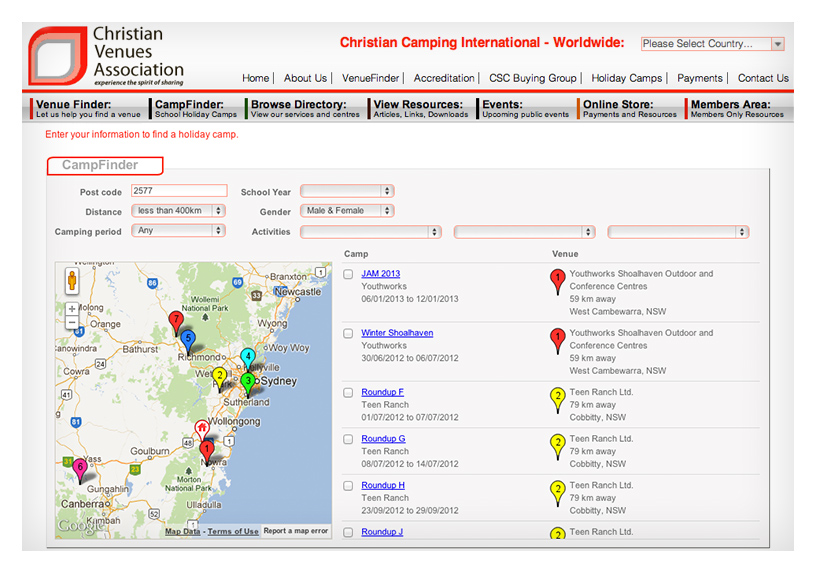Open About Us page
Viewport: 815px width, 574px height.
[x=305, y=78]
